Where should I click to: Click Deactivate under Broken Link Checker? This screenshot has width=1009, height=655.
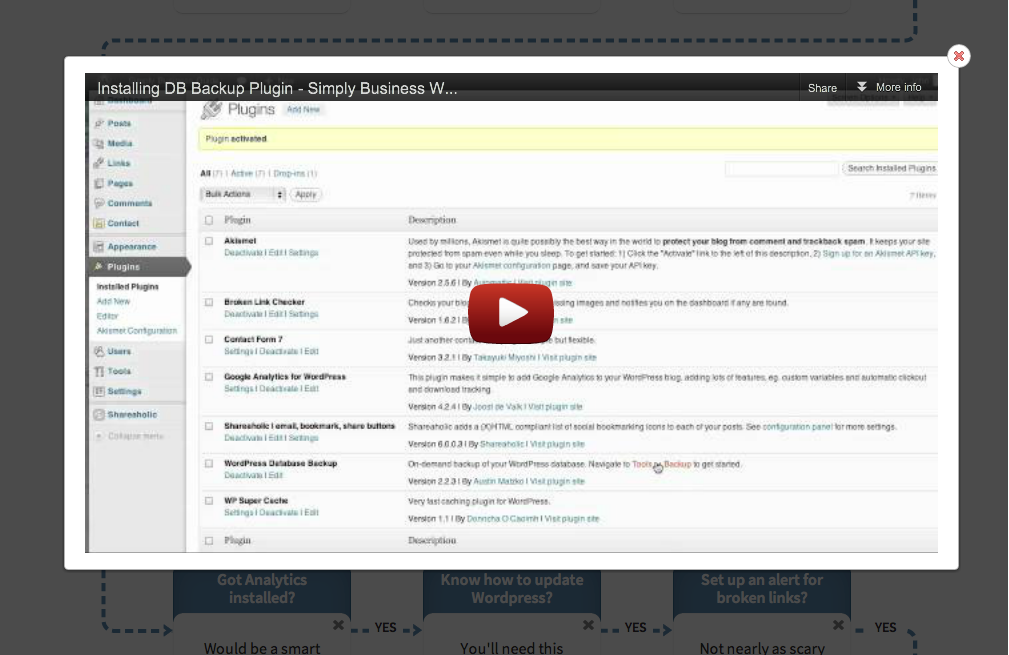(243, 314)
